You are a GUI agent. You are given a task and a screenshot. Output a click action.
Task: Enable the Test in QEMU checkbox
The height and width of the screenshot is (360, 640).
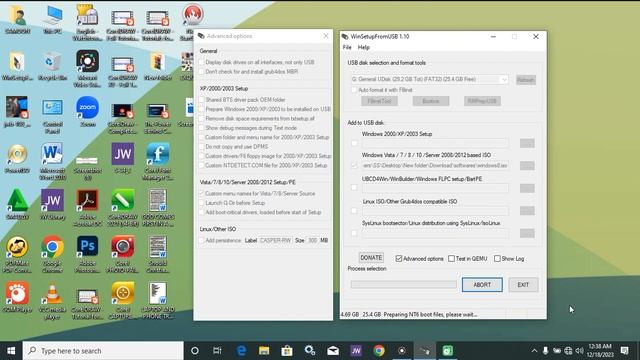point(451,258)
